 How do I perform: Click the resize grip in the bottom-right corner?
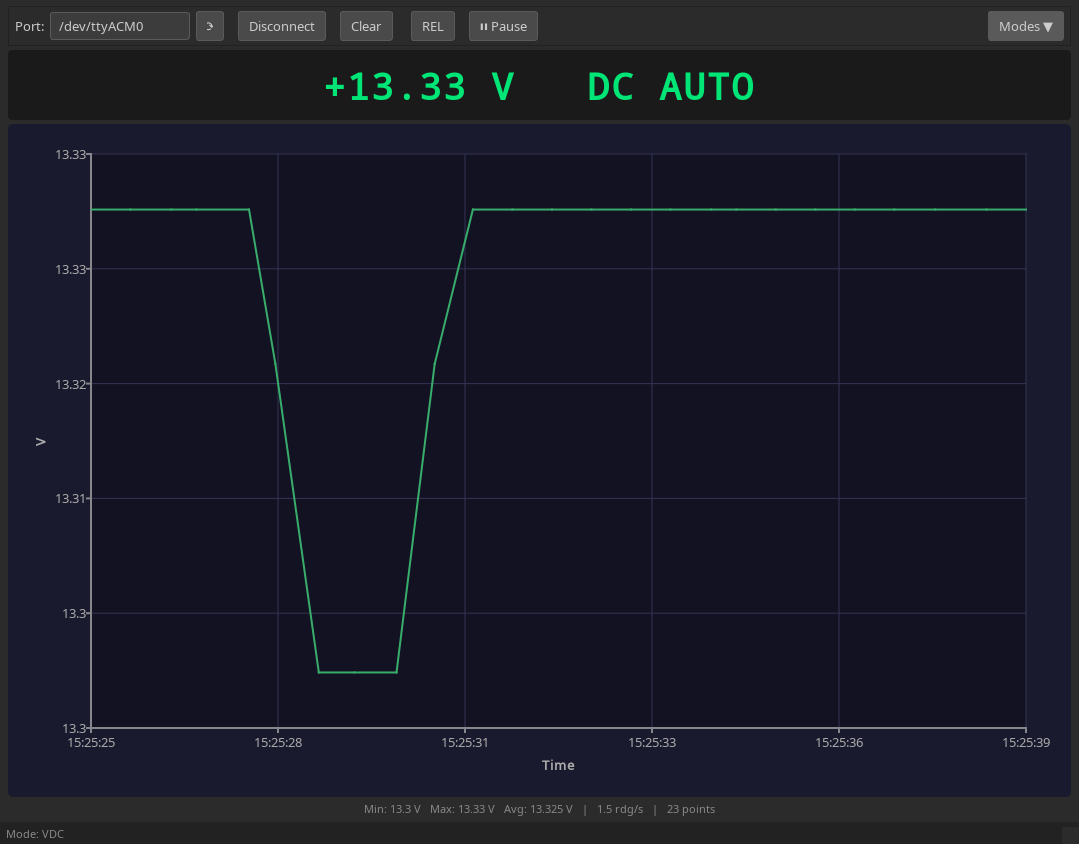click(1069, 834)
